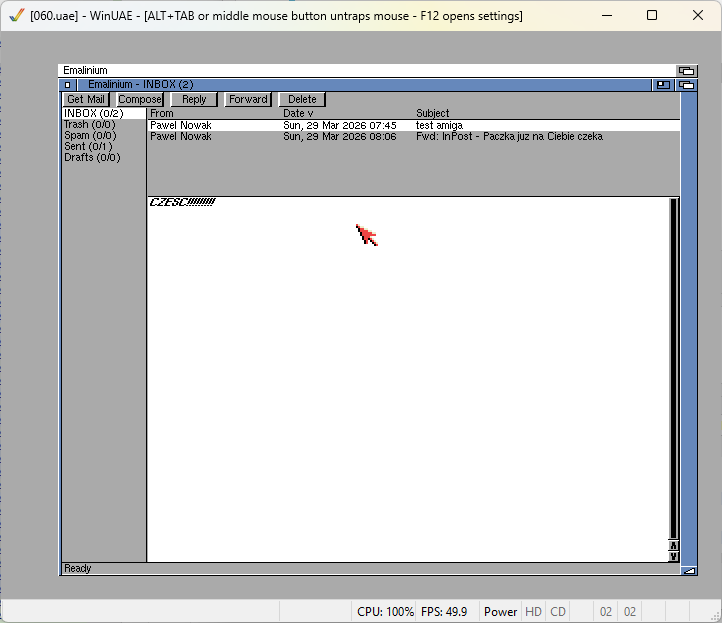Click the message scrollbar down arrow
The height and width of the screenshot is (623, 722).
(673, 556)
